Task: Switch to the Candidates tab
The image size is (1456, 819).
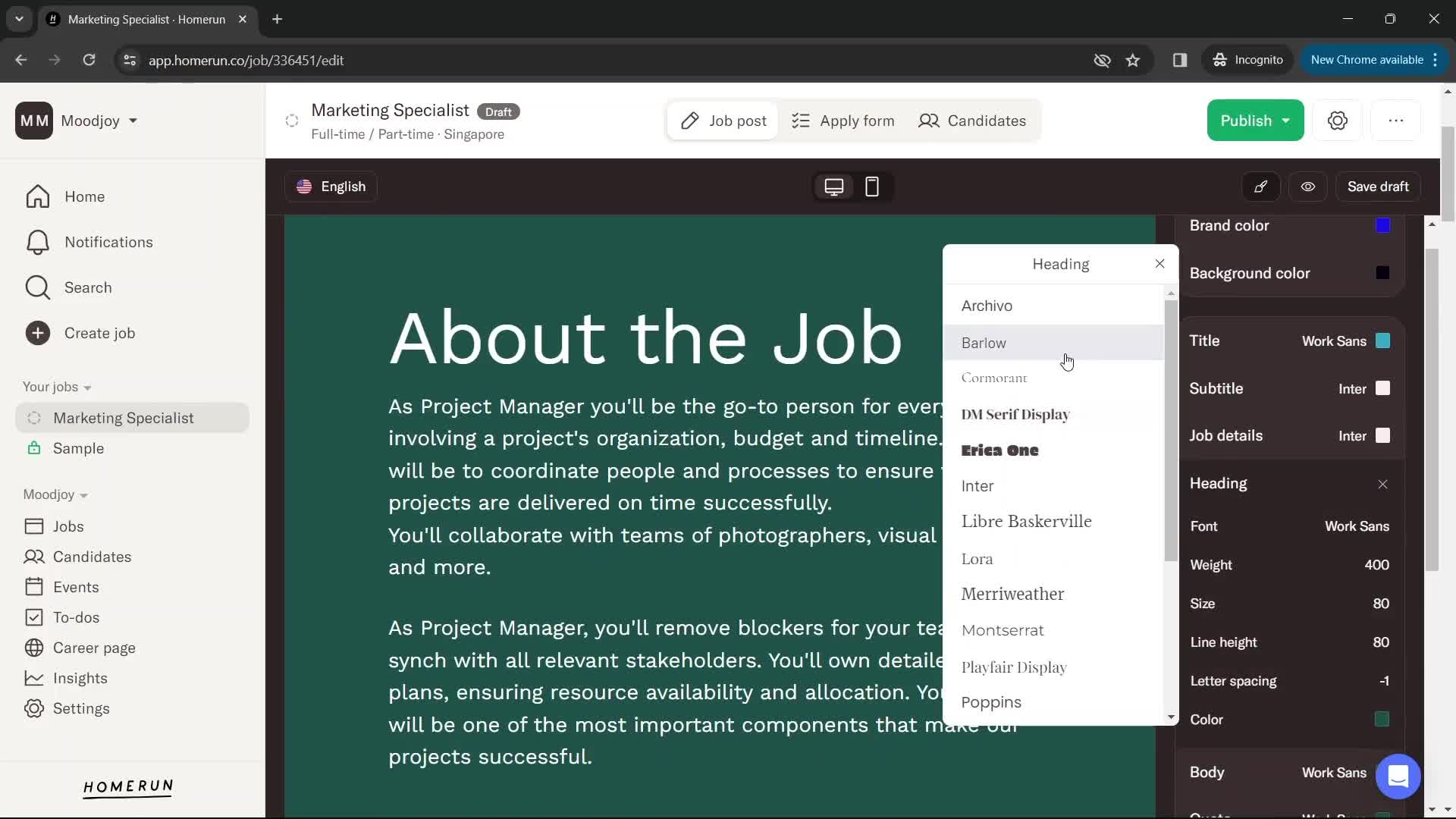Action: click(974, 121)
